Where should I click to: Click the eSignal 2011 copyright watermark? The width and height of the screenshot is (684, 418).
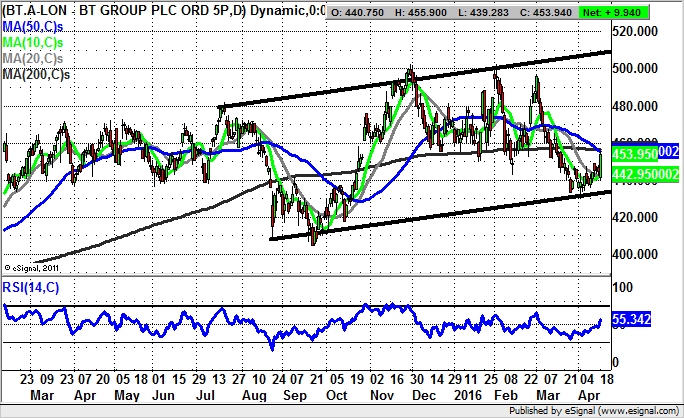(35, 267)
